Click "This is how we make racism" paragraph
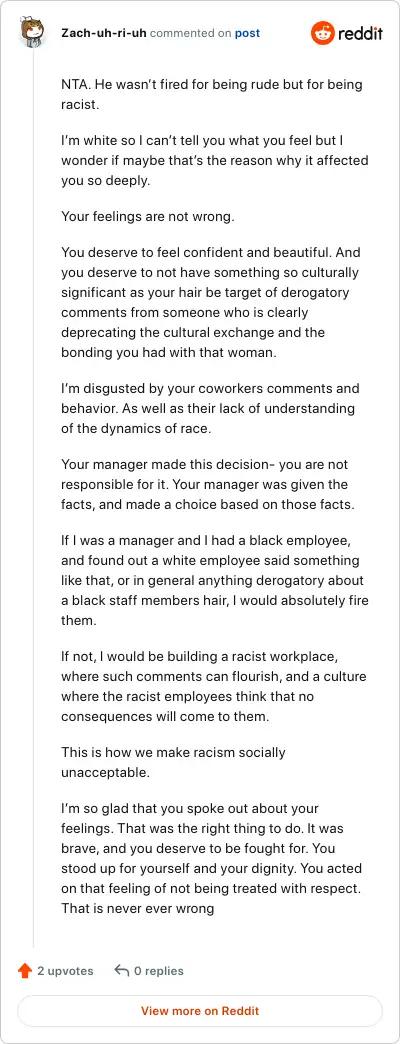400x1044 pixels. tap(173, 762)
